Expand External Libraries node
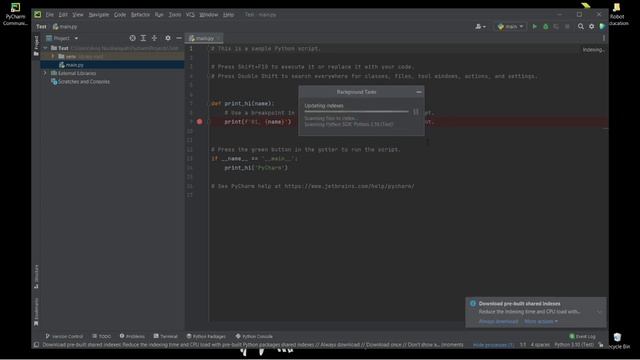 pos(45,73)
